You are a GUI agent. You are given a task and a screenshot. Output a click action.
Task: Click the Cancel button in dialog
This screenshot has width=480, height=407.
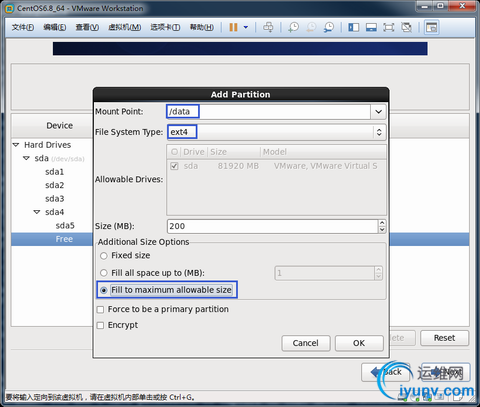[306, 343]
